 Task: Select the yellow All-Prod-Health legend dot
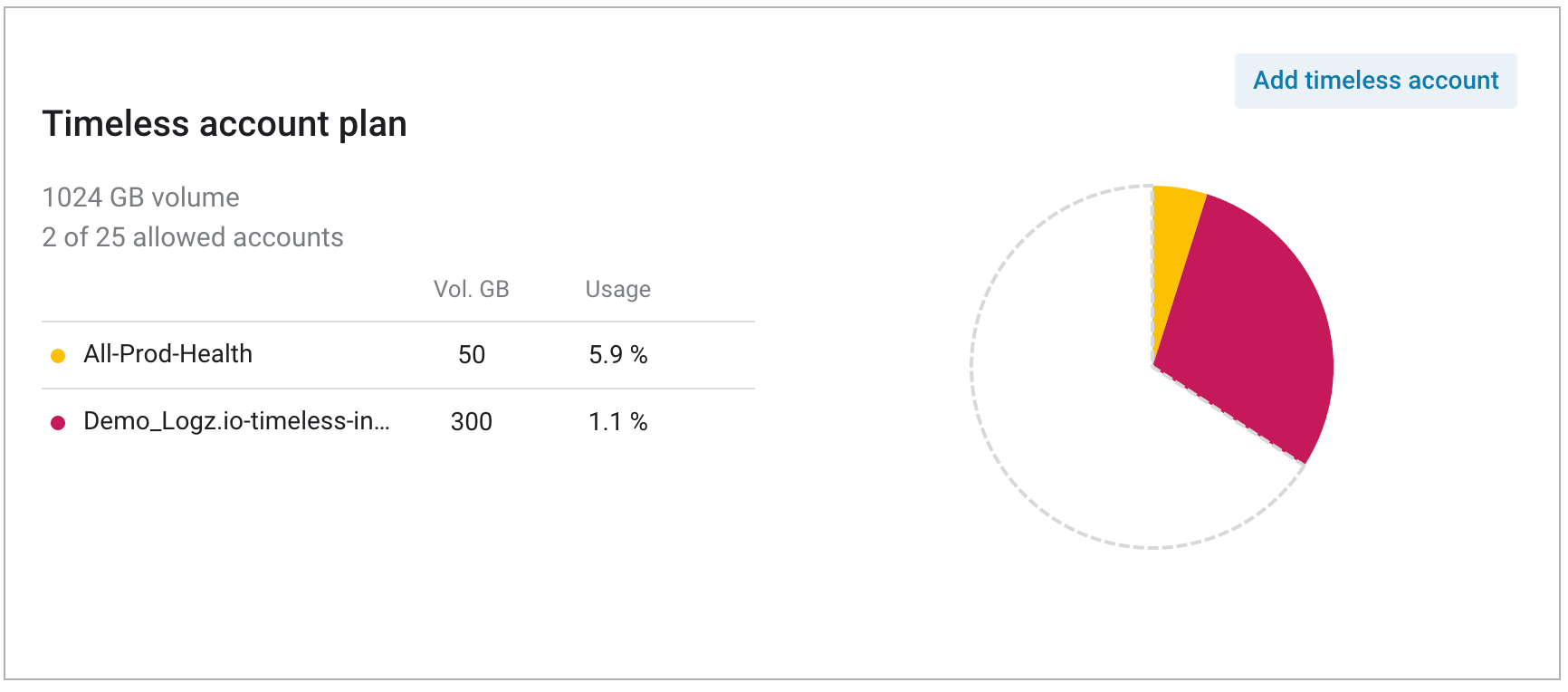pos(58,356)
